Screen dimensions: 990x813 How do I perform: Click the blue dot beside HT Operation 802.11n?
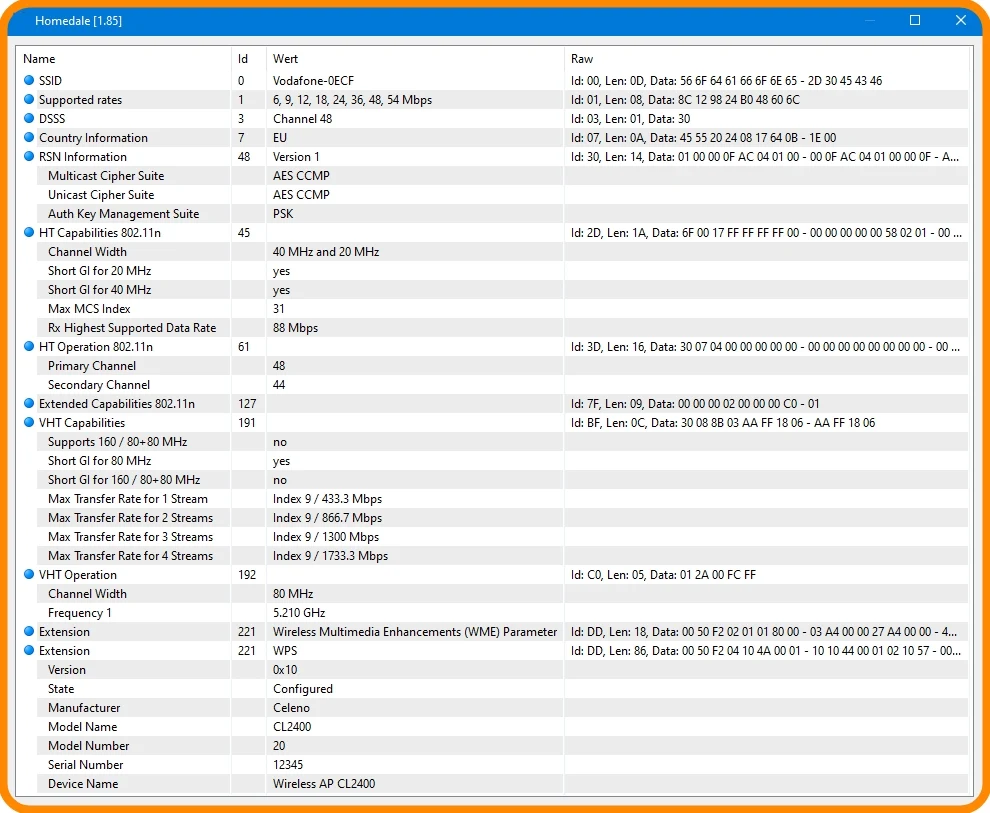[x=28, y=346]
